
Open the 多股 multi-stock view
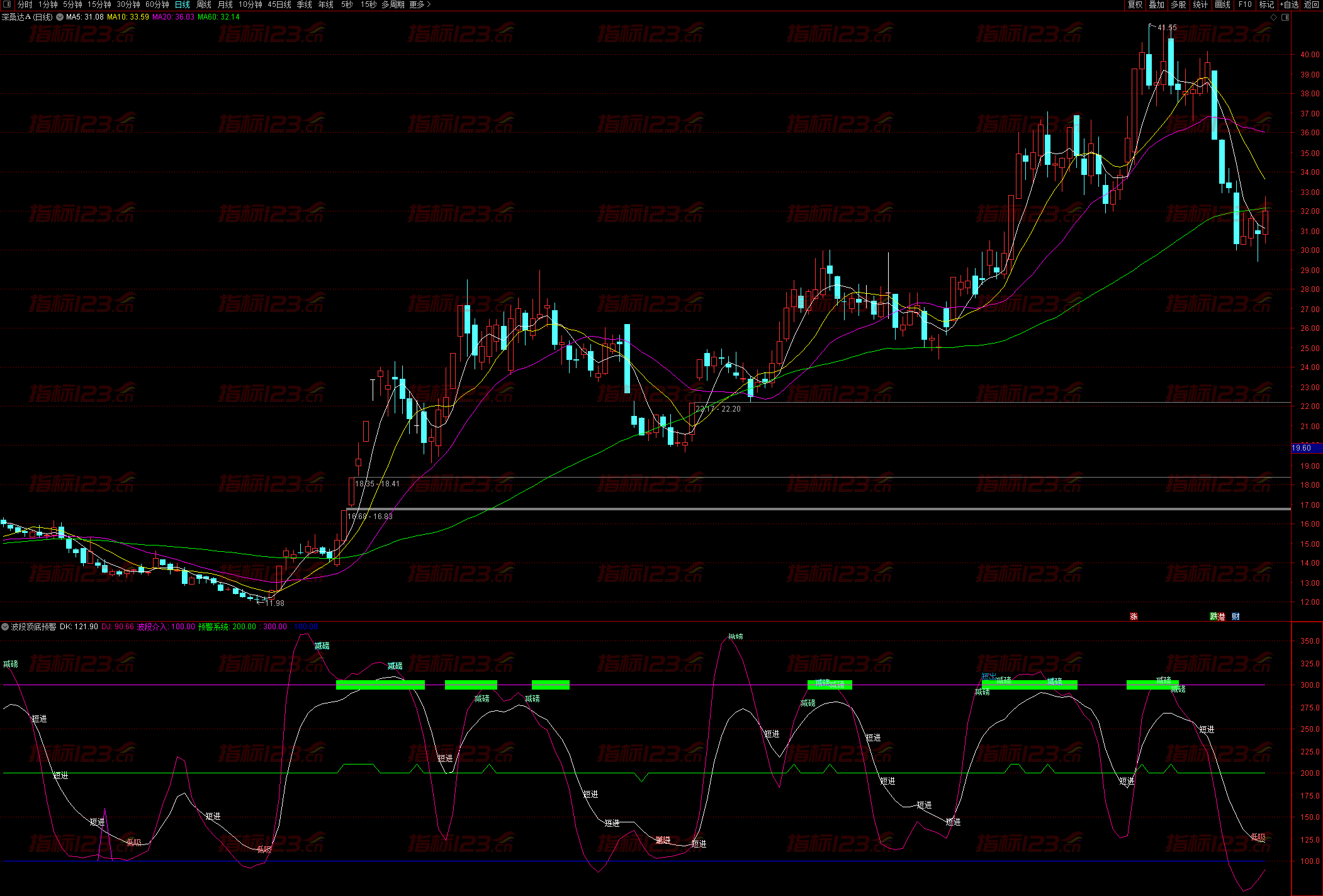pos(1178,4)
